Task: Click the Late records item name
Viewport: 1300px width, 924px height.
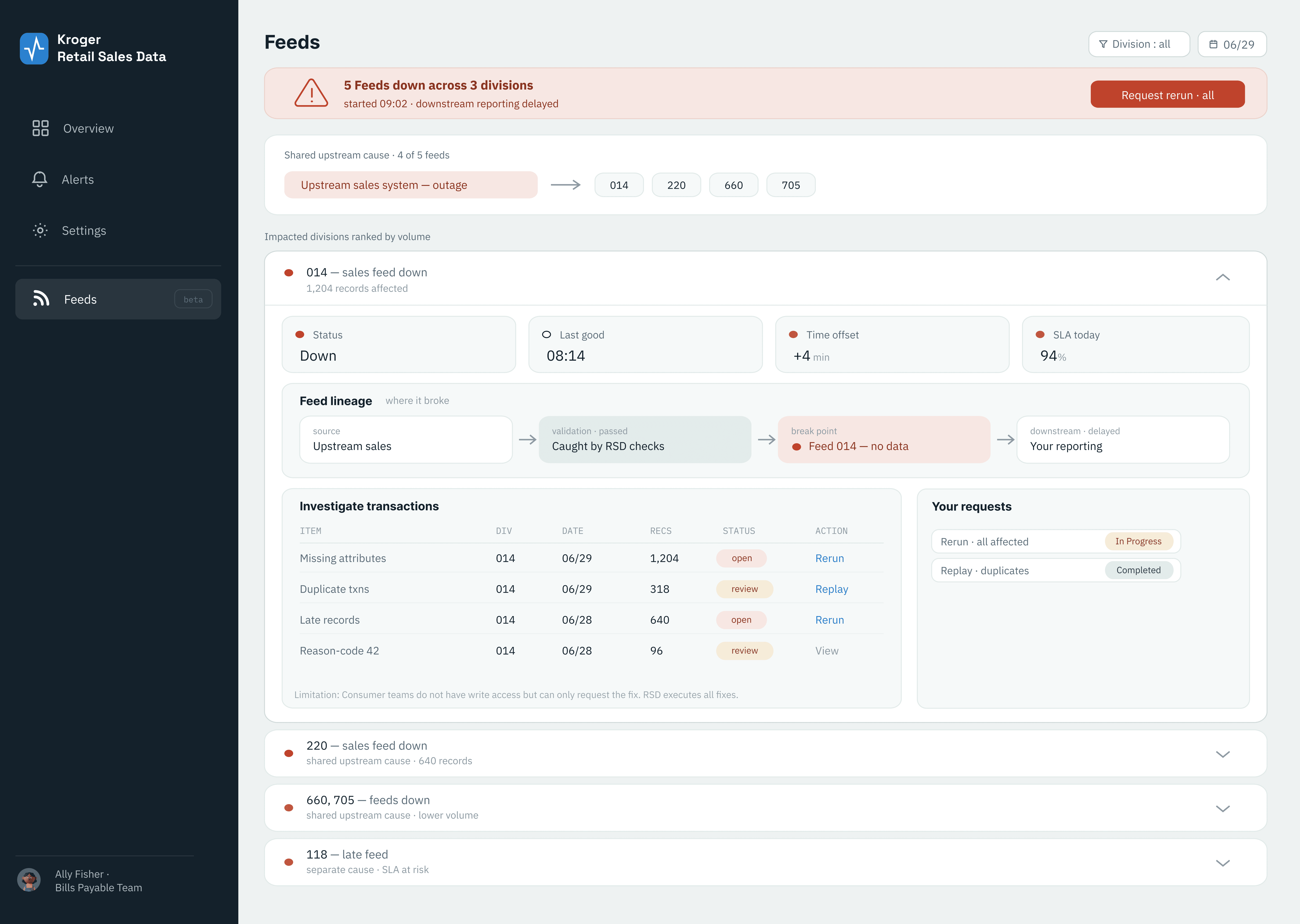Action: (x=330, y=620)
